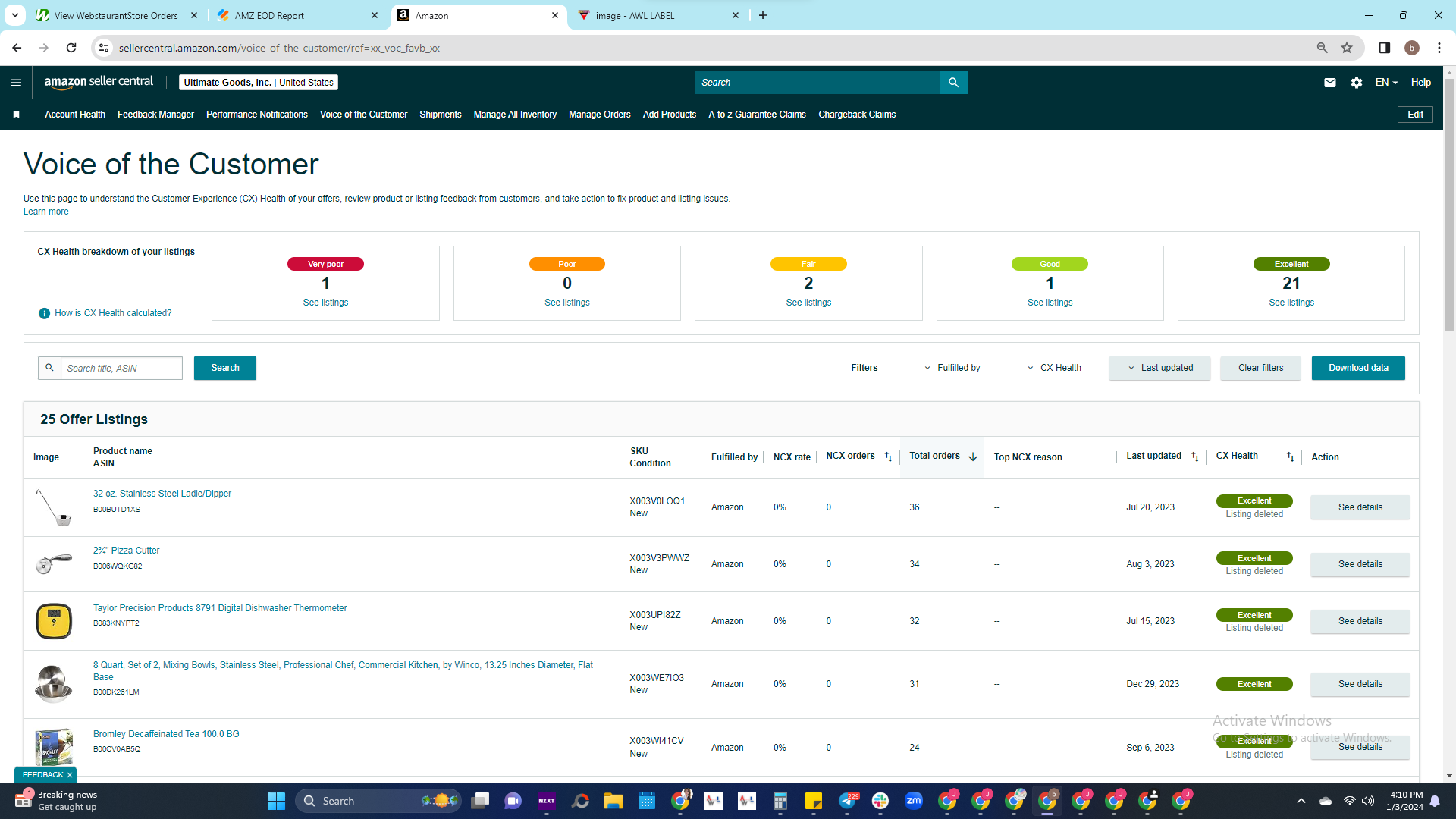Viewport: 1456px width, 819px height.
Task: Click the Learn more link
Action: [46, 212]
